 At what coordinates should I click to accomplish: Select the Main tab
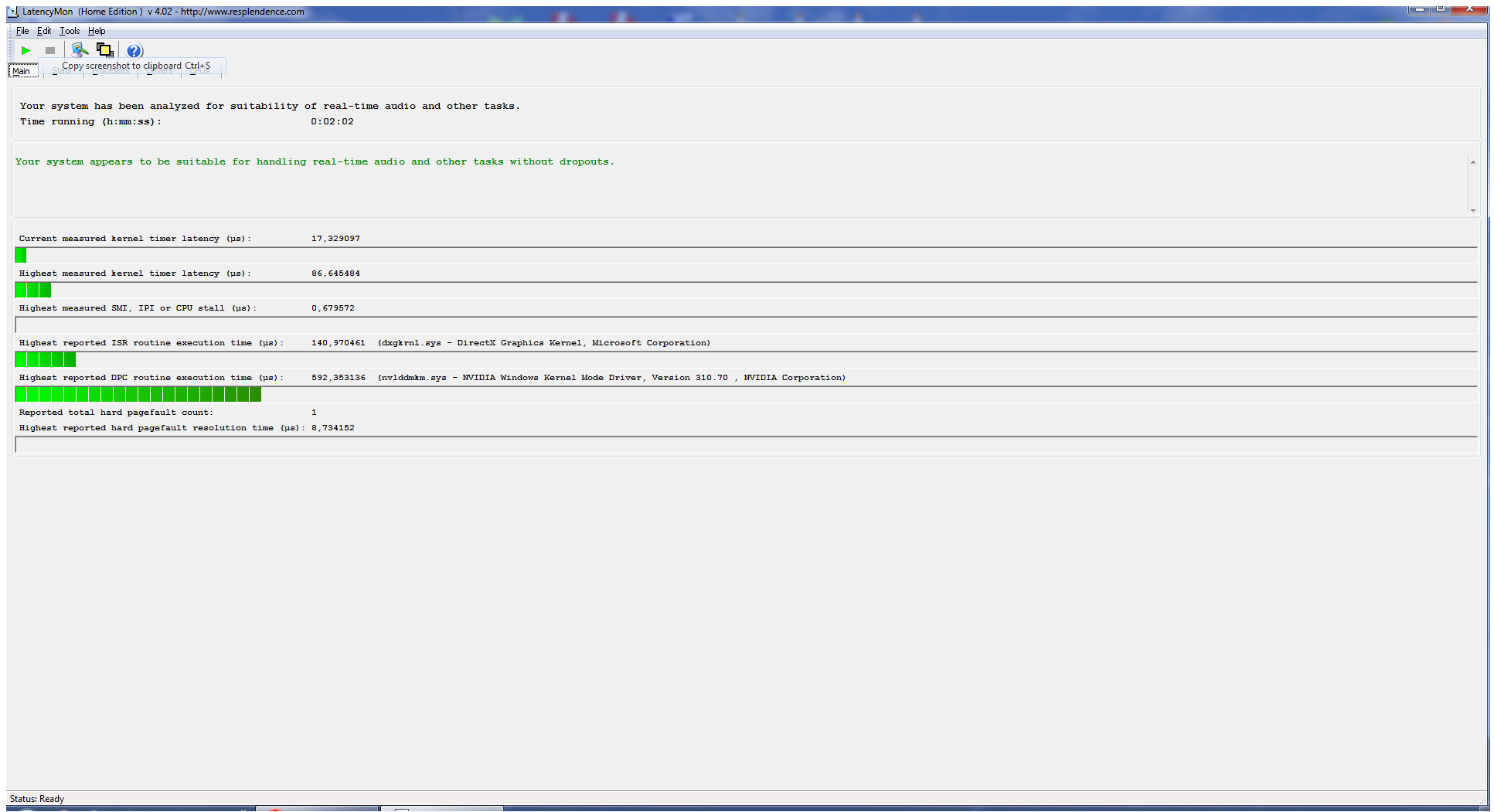[x=22, y=71]
